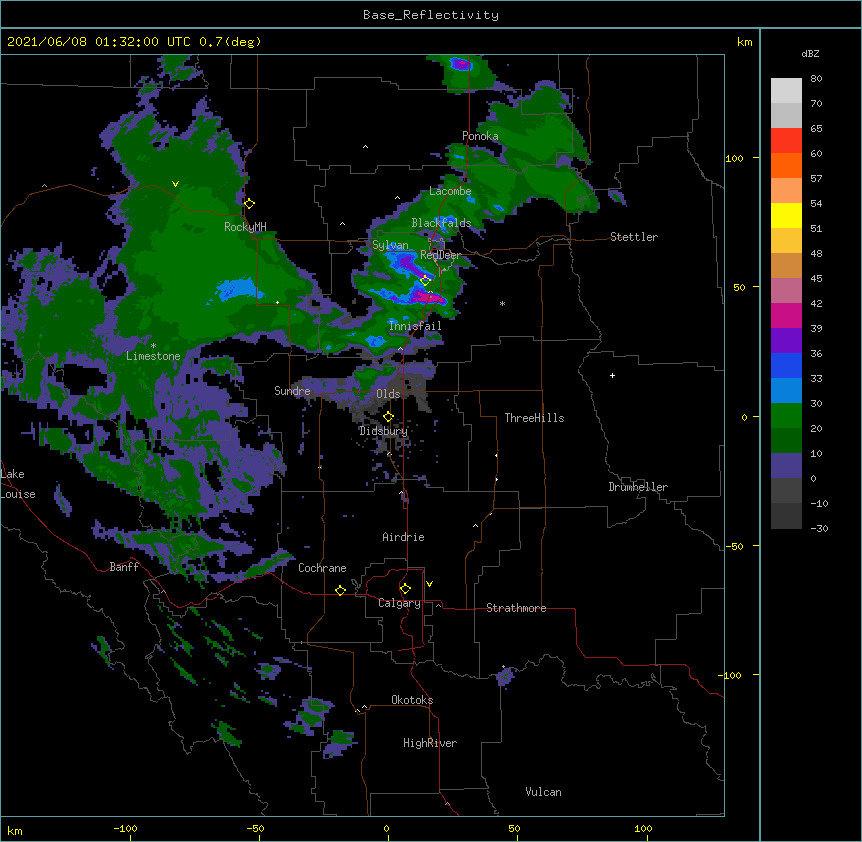Click the Okotoks label
This screenshot has height=842, width=862.
click(412, 700)
